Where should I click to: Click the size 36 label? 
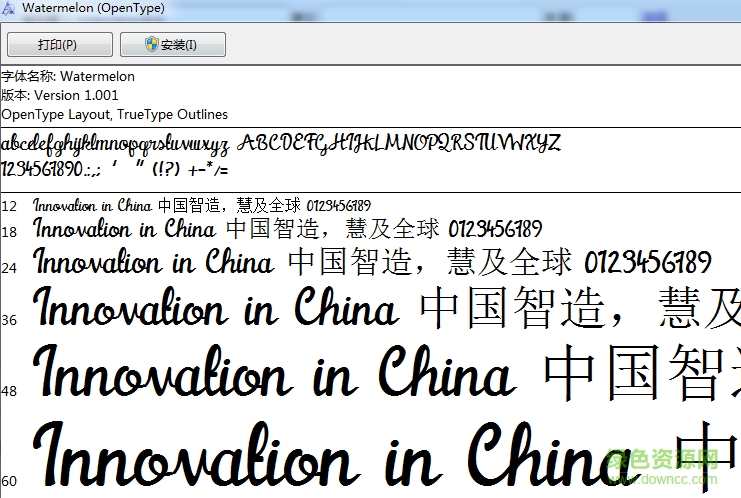[9, 320]
